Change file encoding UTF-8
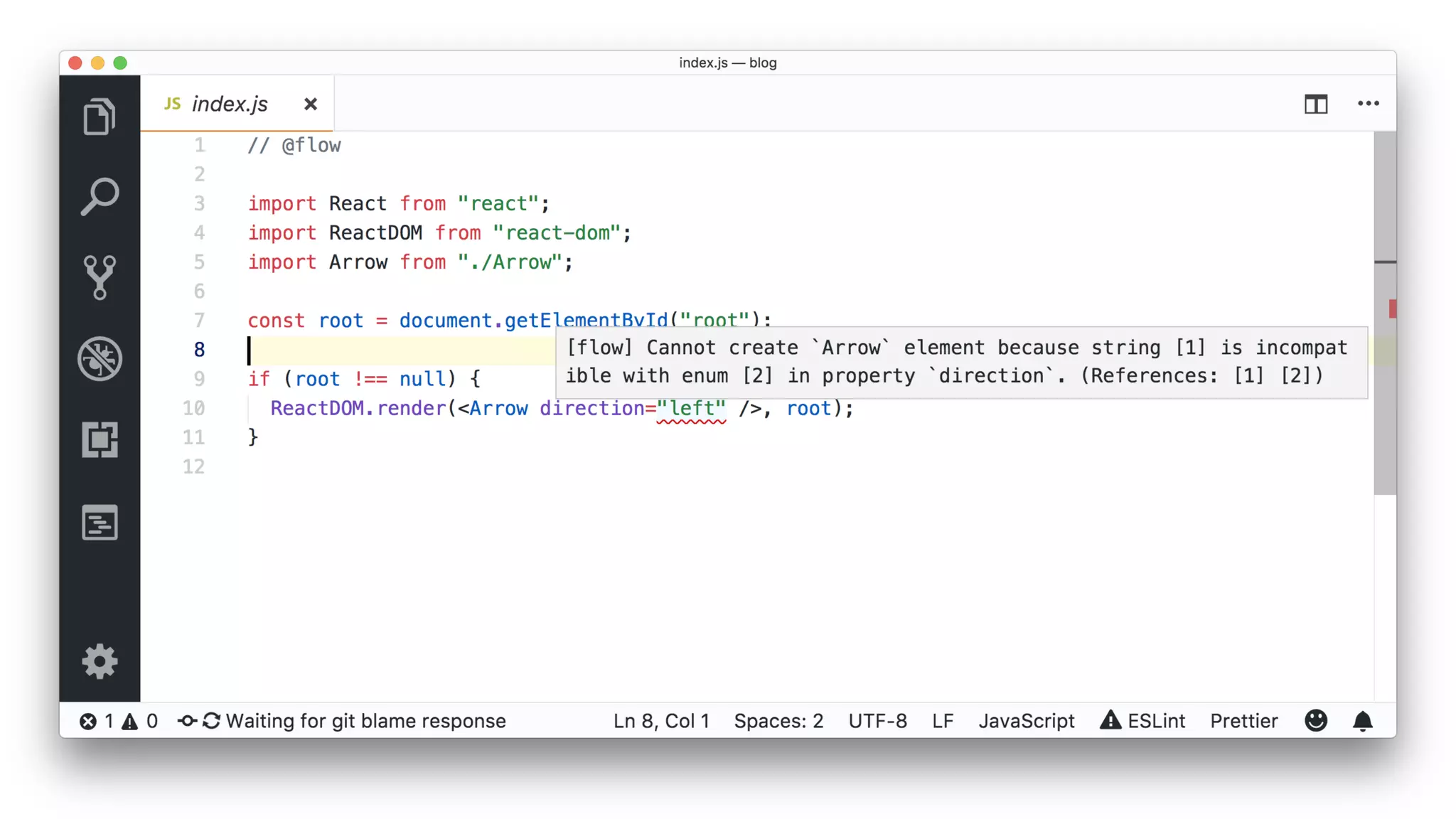This screenshot has height=819, width=1456. pyautogui.click(x=877, y=721)
